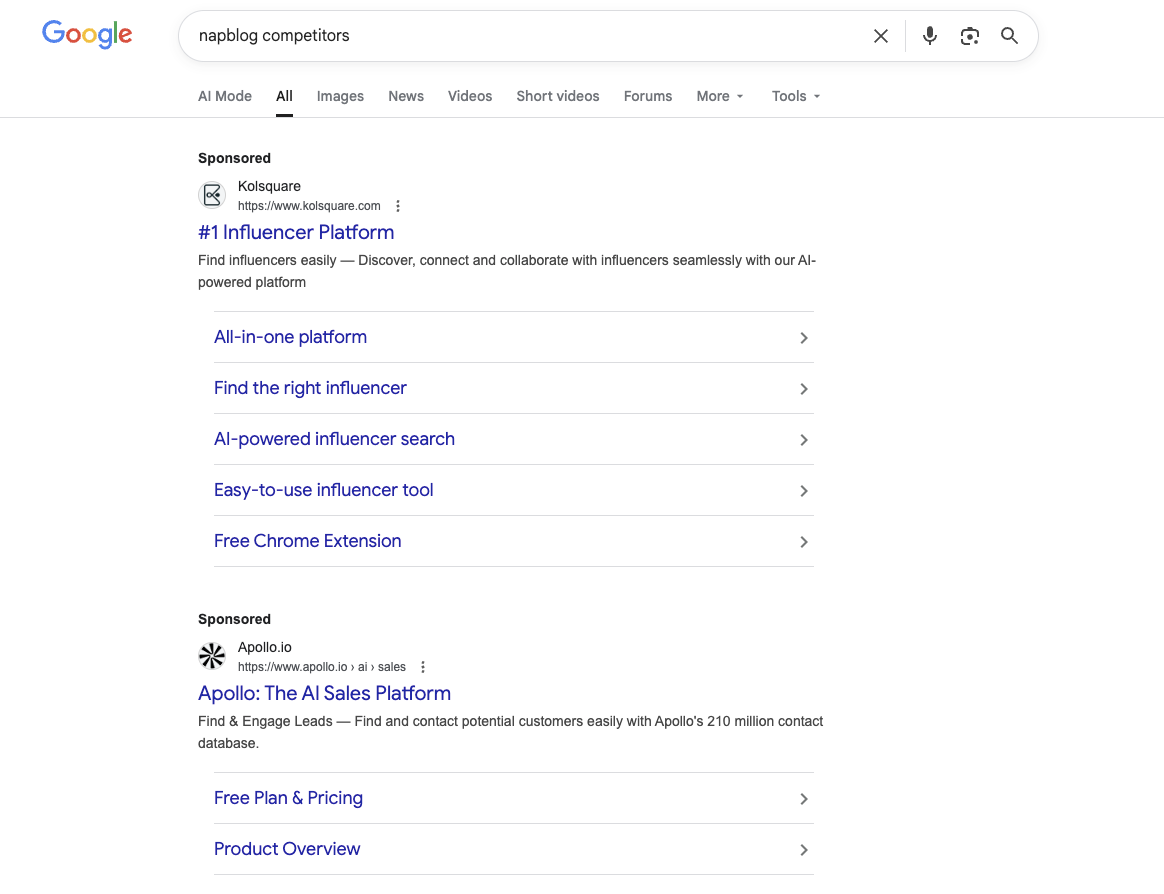Open Apollo.io ad three-dot options

(423, 667)
